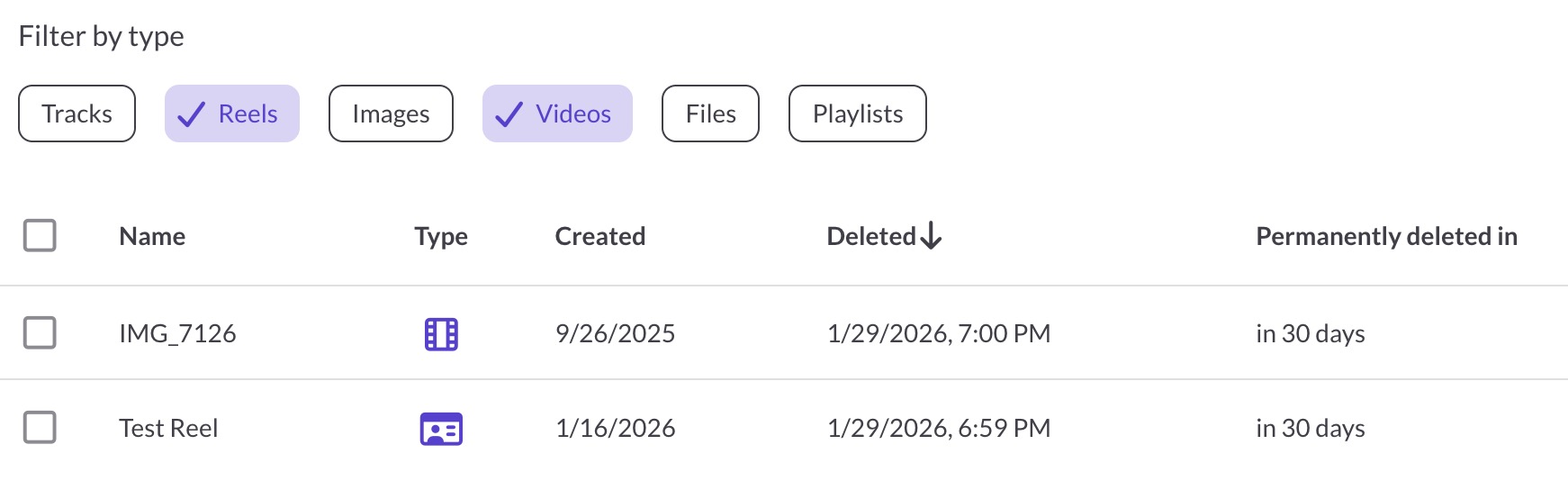Click the checkmark icon on Videos filter
Image resolution: width=1568 pixels, height=481 pixels.
(509, 114)
